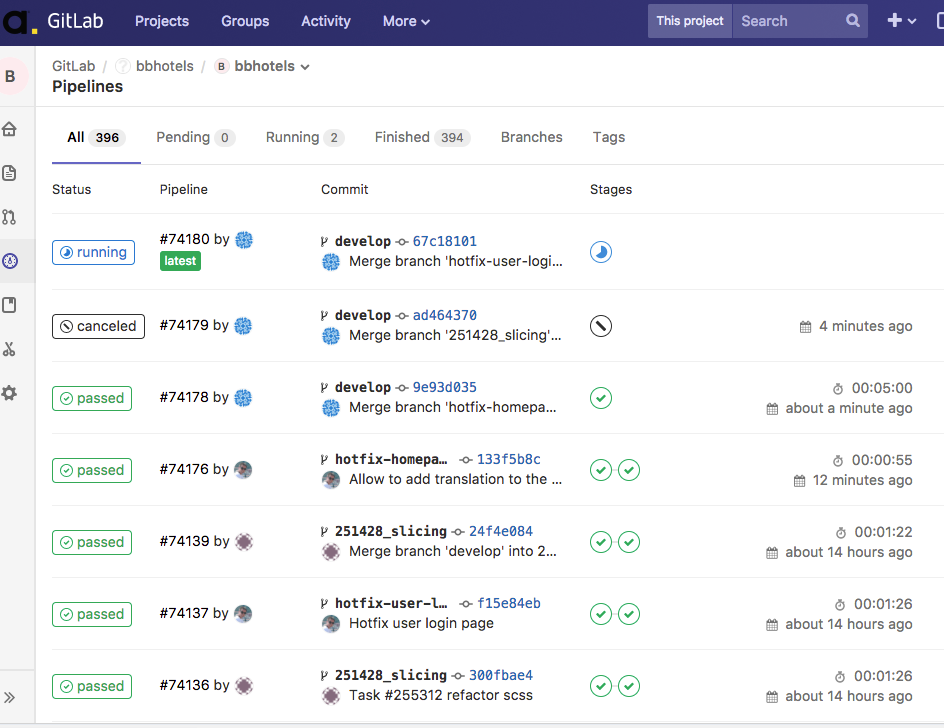Open commit 67c18101 link
This screenshot has height=728, width=944.
[x=444, y=241]
